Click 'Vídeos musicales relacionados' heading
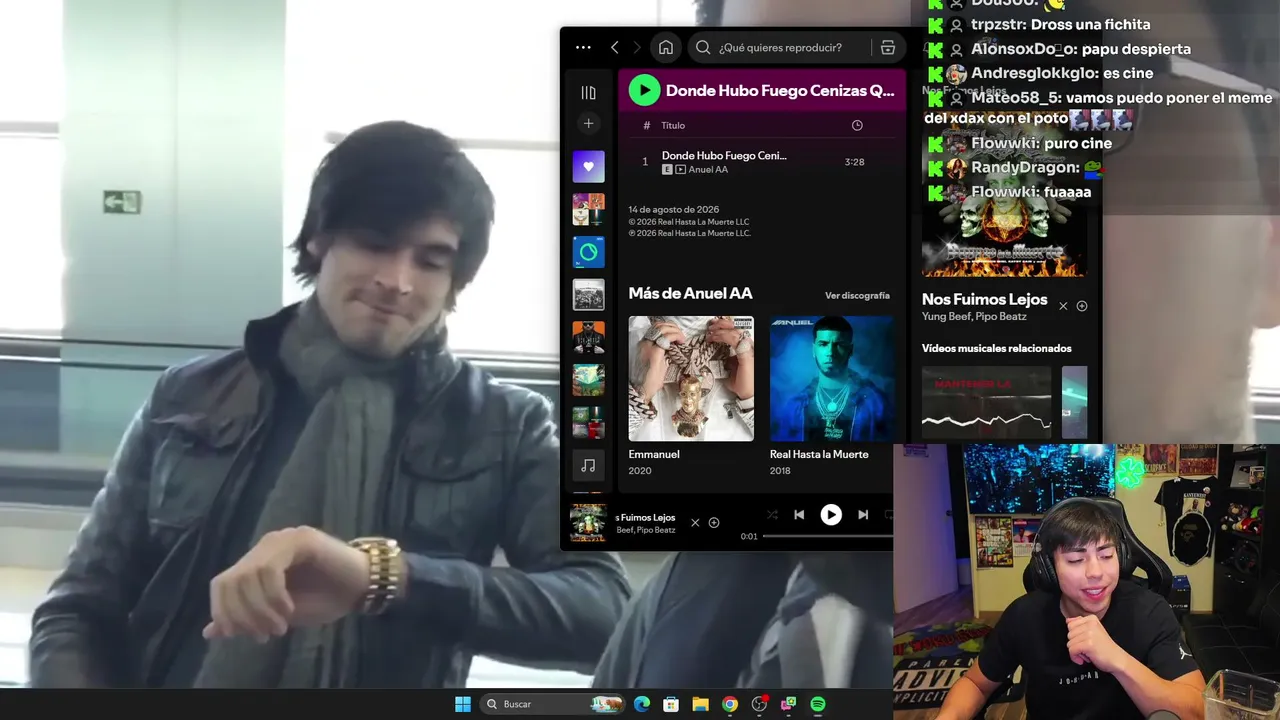This screenshot has height=720, width=1280. tap(997, 348)
